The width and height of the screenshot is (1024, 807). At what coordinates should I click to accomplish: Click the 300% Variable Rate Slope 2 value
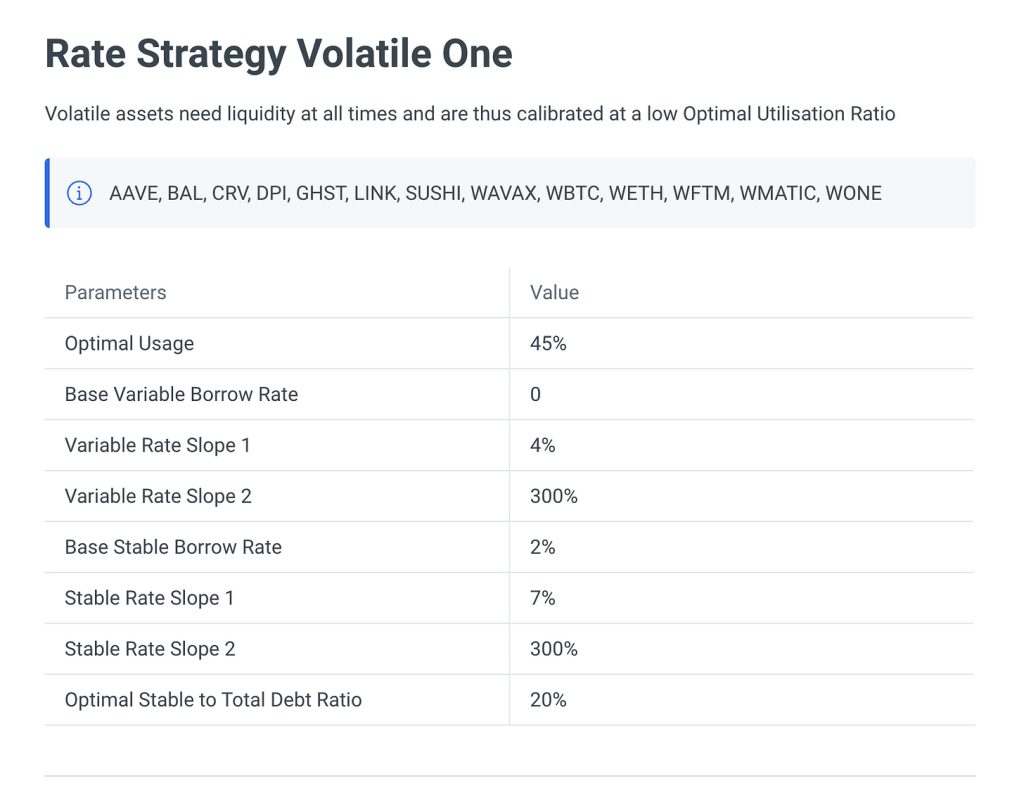pos(554,496)
